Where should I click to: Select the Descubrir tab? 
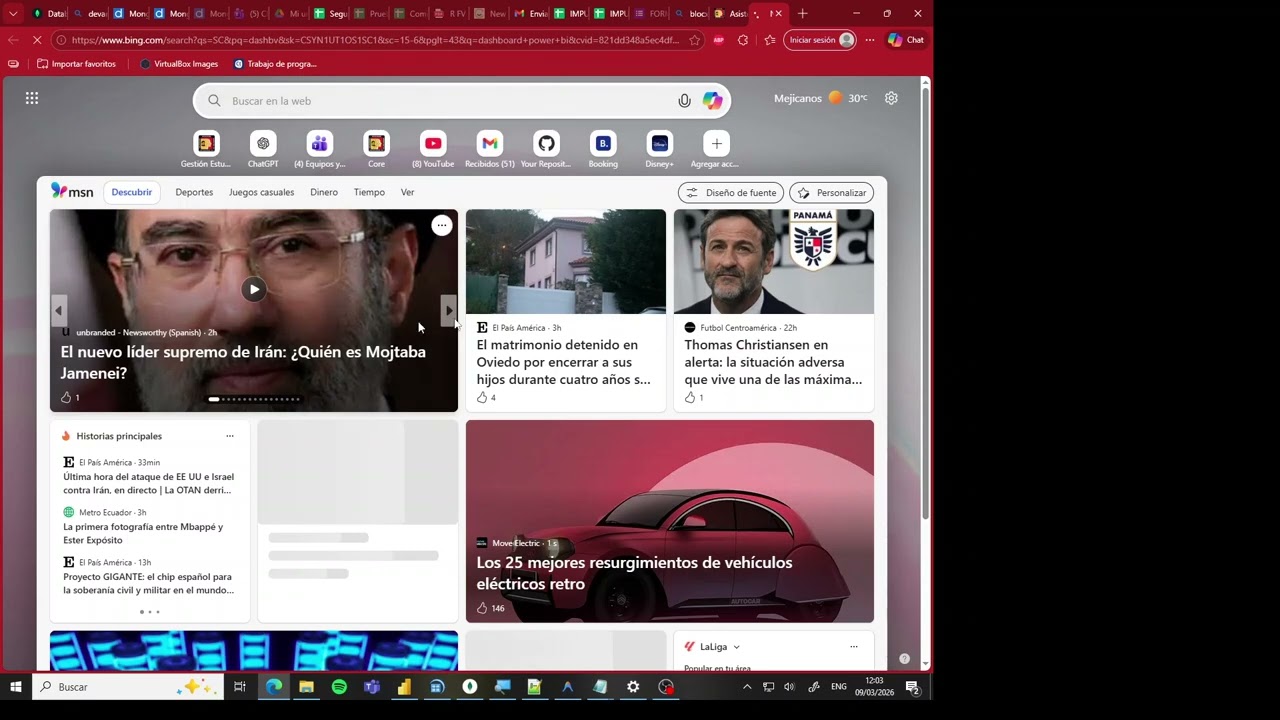[132, 192]
